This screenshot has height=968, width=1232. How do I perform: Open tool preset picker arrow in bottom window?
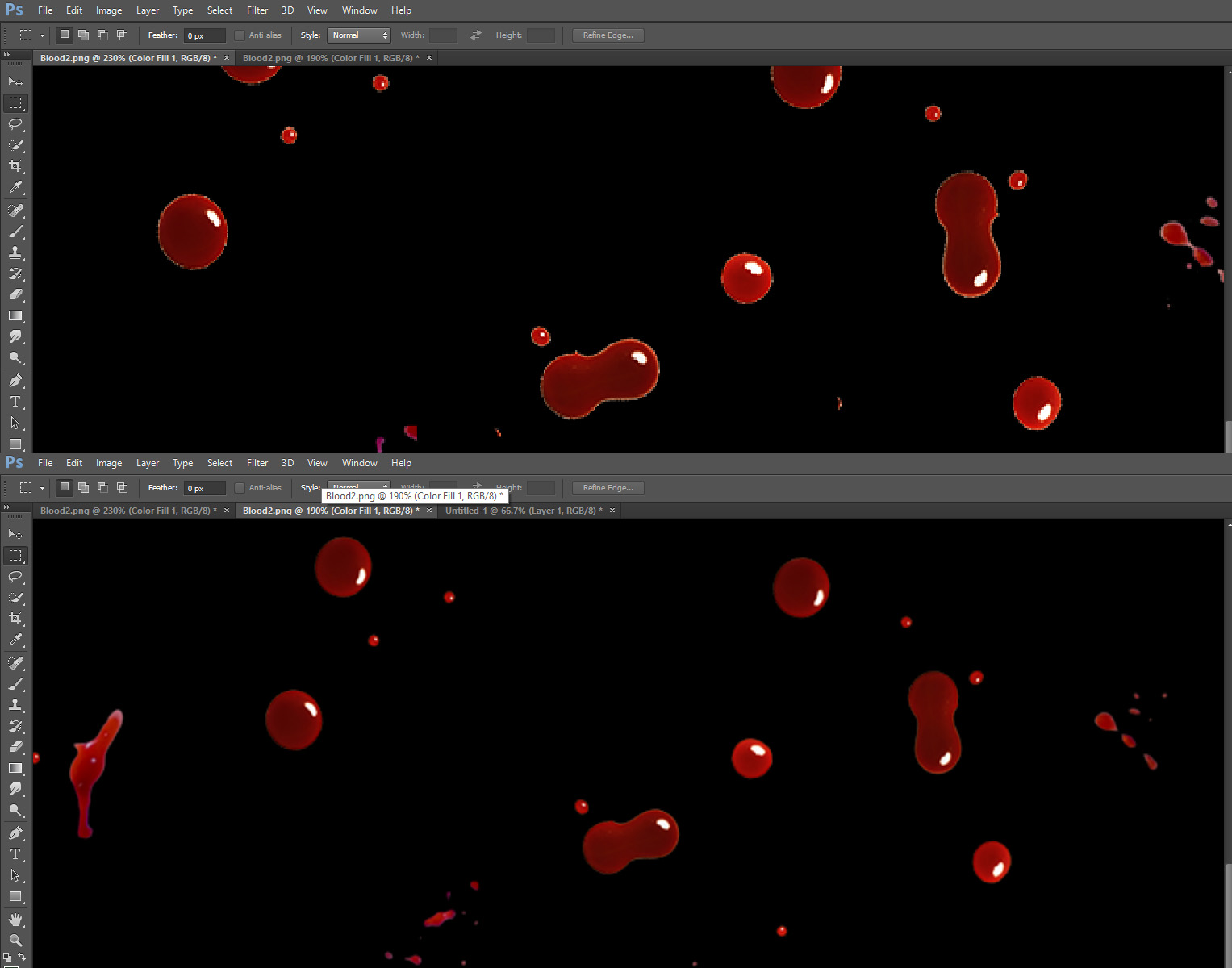click(x=42, y=488)
